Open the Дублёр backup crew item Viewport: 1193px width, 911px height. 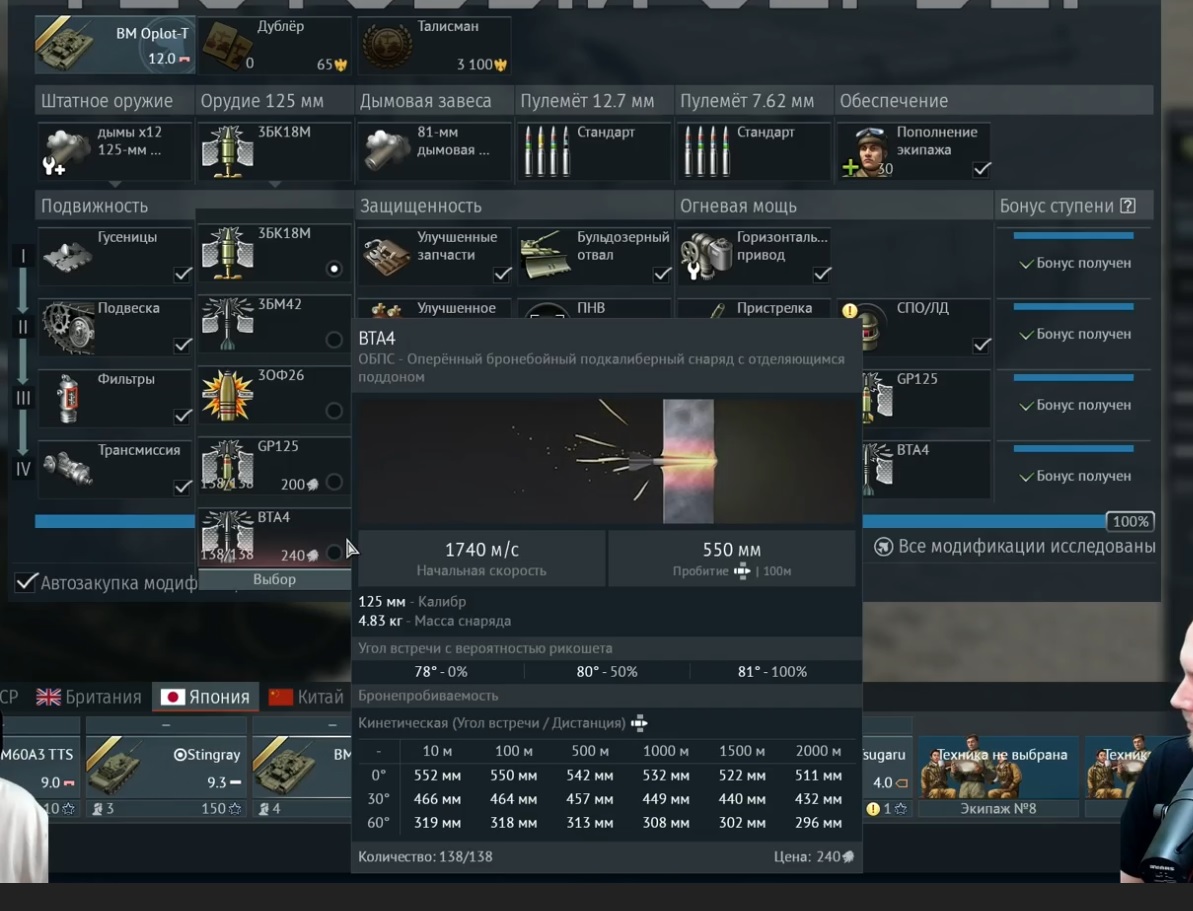(x=275, y=45)
